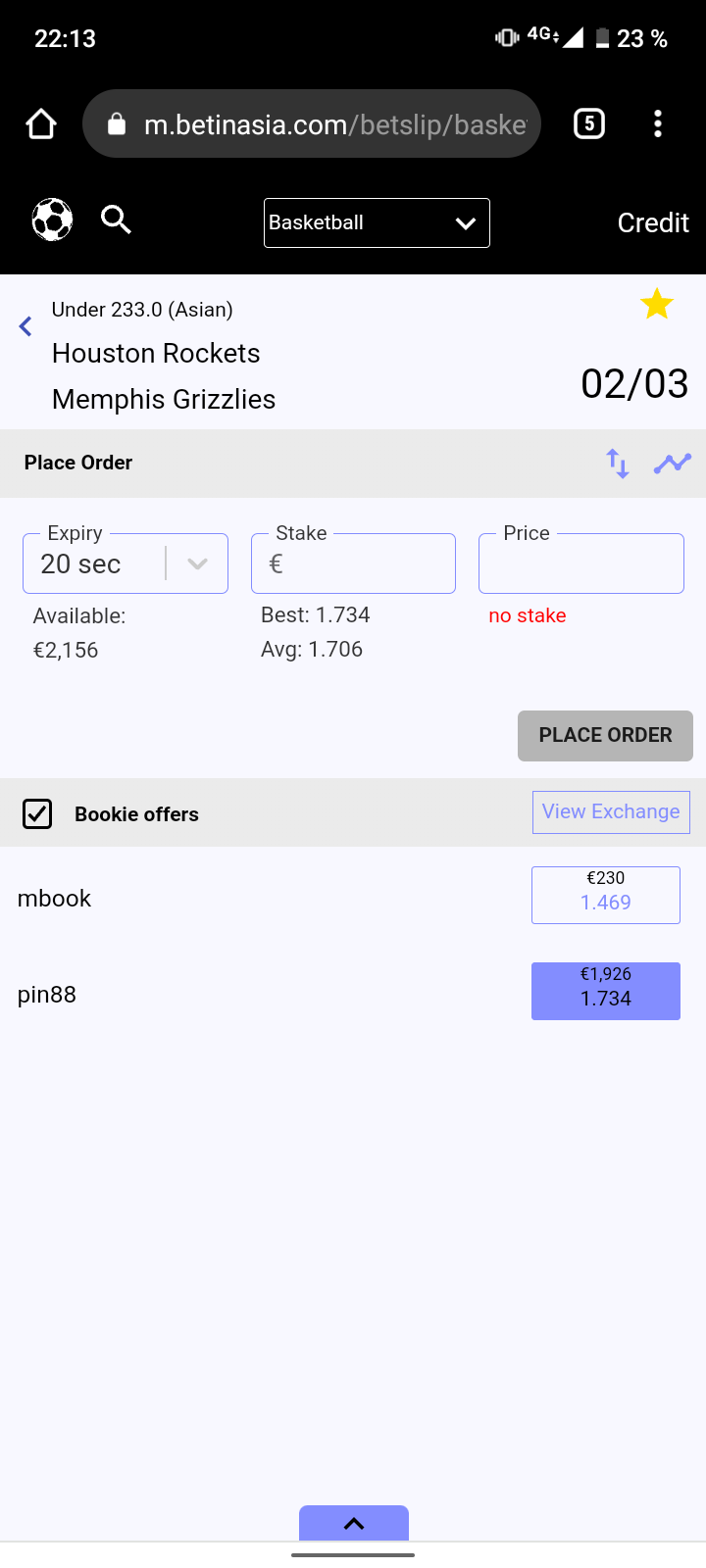
Task: Open the browser three-dot menu
Action: pyautogui.click(x=658, y=123)
